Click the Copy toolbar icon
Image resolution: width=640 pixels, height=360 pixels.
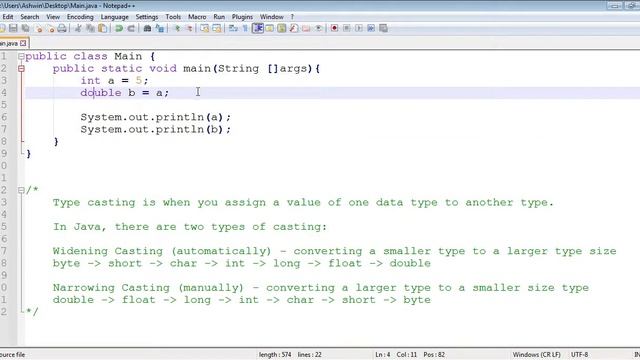[90, 28]
